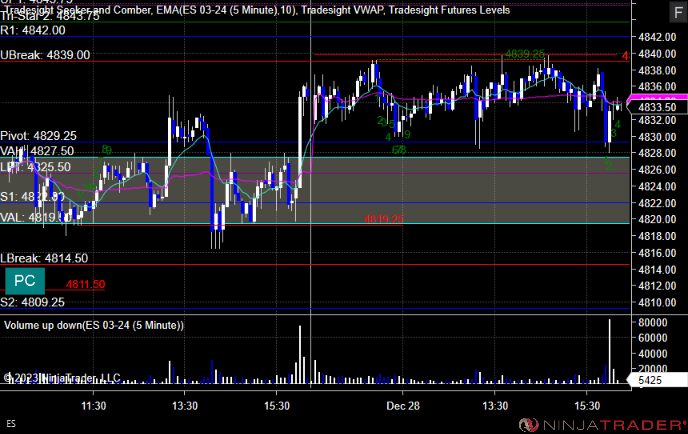The width and height of the screenshot is (688, 434).
Task: Click the green 4839.25 price label
Action: point(525,54)
